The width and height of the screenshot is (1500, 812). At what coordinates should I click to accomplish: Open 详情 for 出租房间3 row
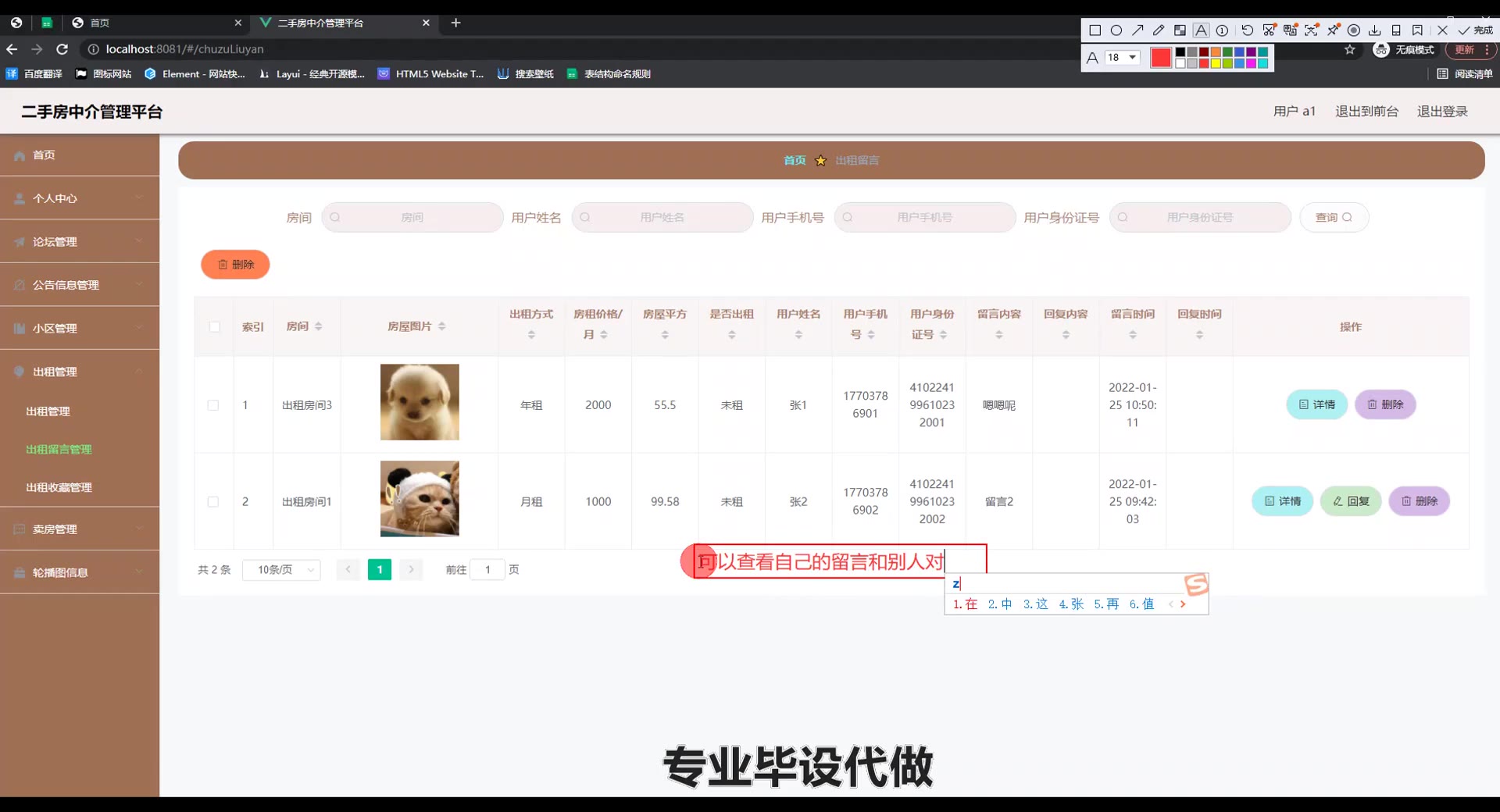[1317, 404]
